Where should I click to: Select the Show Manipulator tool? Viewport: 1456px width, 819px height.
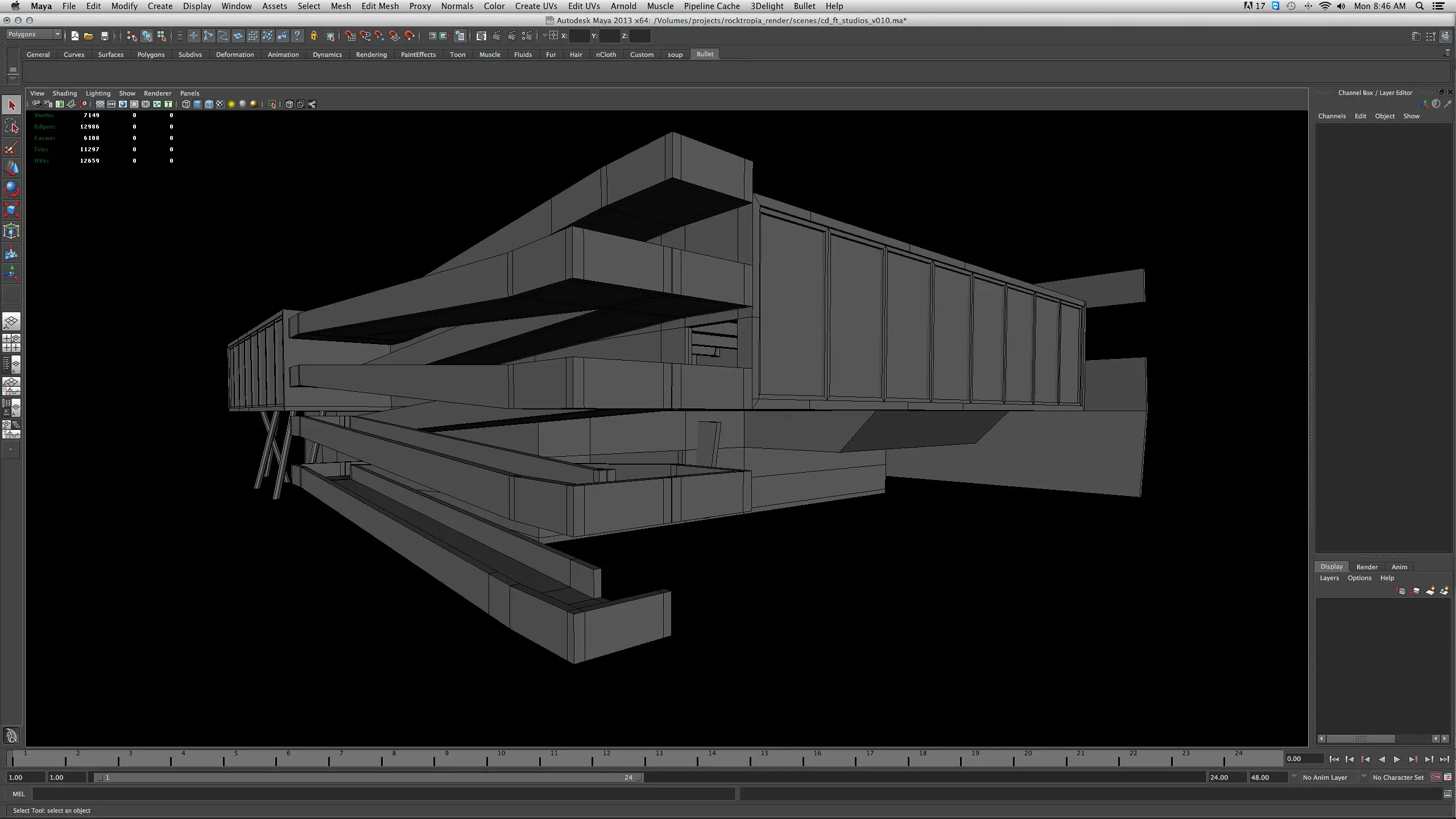(x=11, y=274)
